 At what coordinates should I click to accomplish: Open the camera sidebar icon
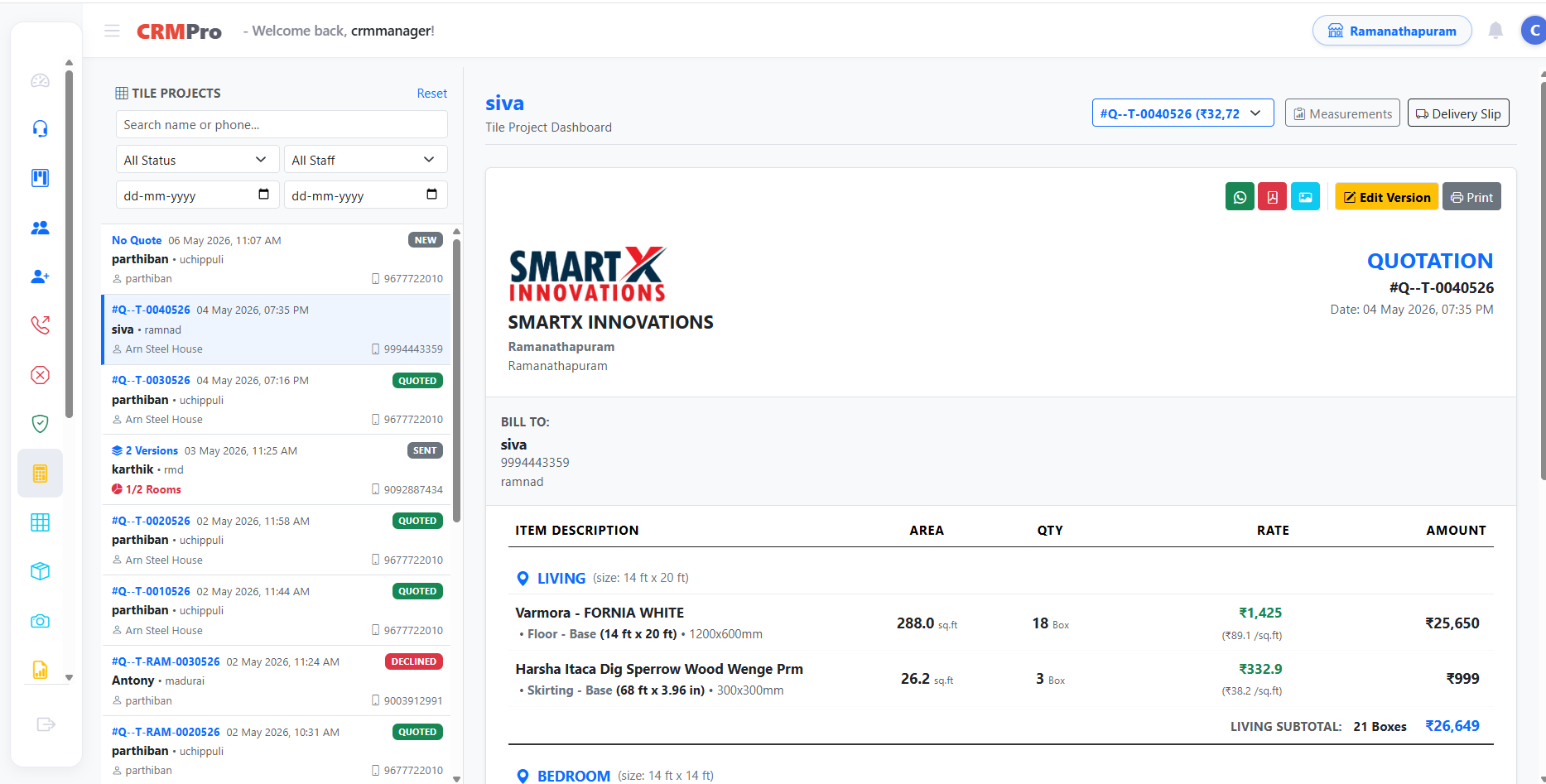click(40, 621)
